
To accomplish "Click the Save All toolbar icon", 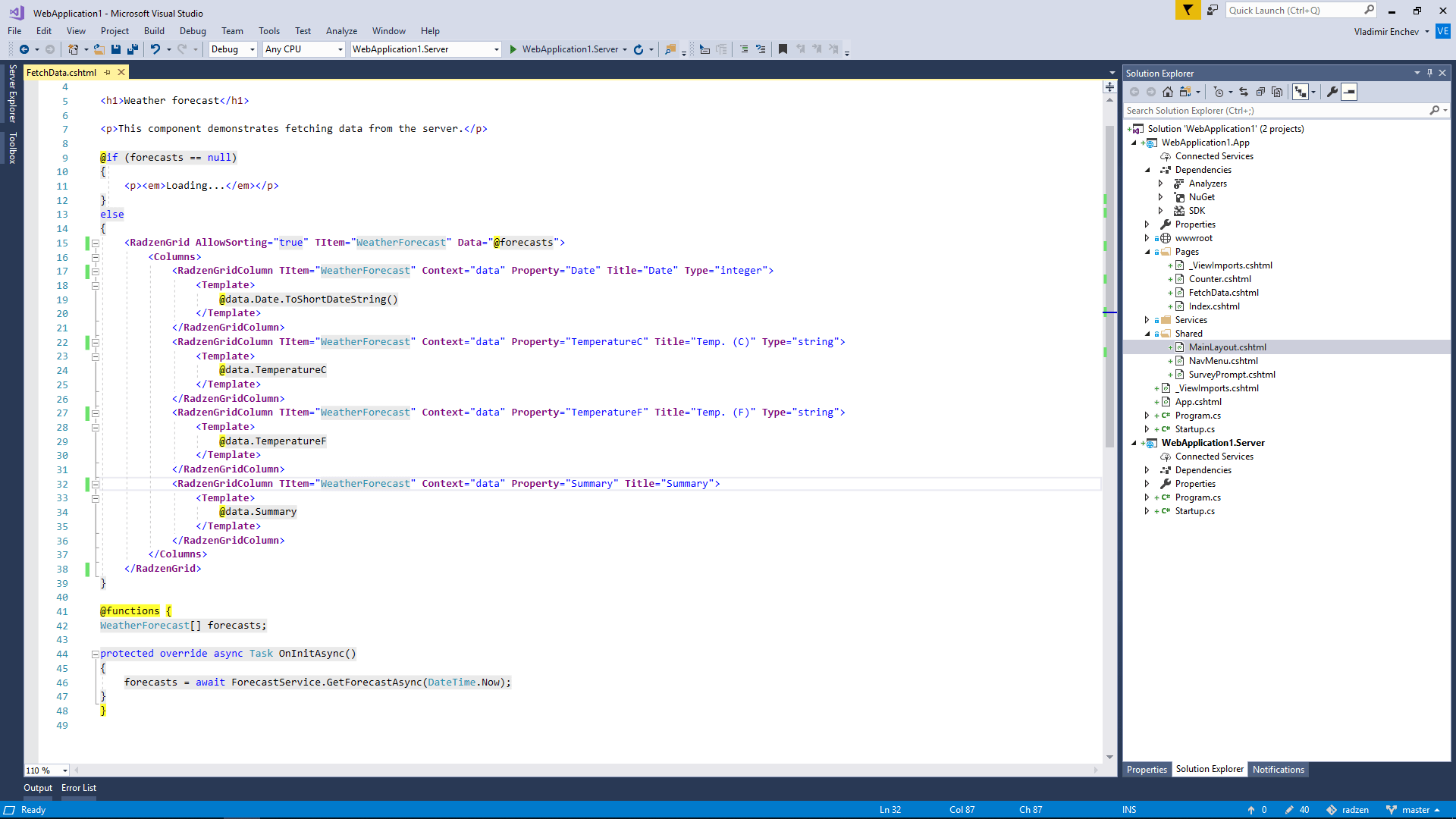I will (x=132, y=49).
